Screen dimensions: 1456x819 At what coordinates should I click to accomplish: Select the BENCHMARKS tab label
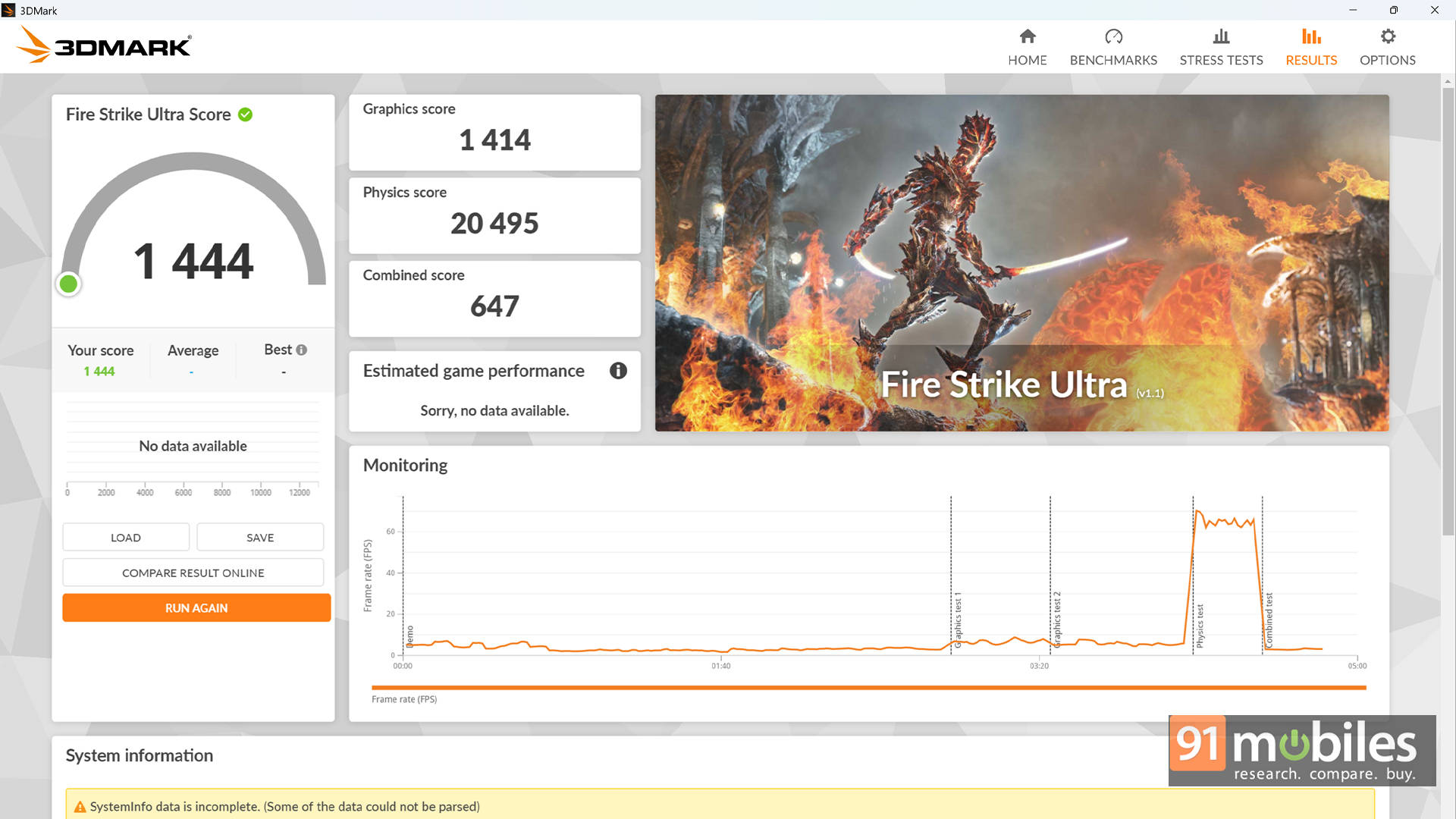[1113, 60]
